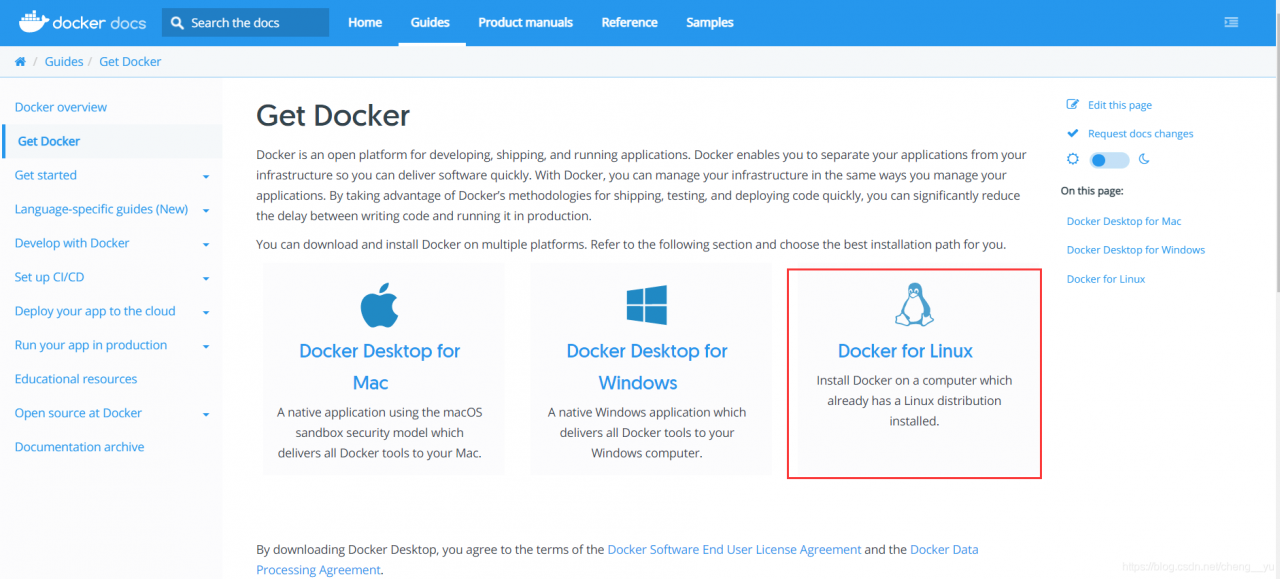Open the Docker Desktop for Mac heading link
The width and height of the screenshot is (1280, 579).
click(x=379, y=367)
